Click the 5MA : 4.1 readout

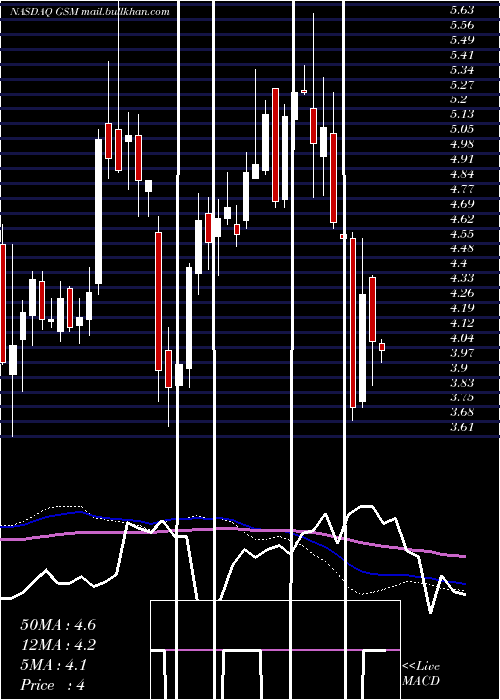point(54,665)
